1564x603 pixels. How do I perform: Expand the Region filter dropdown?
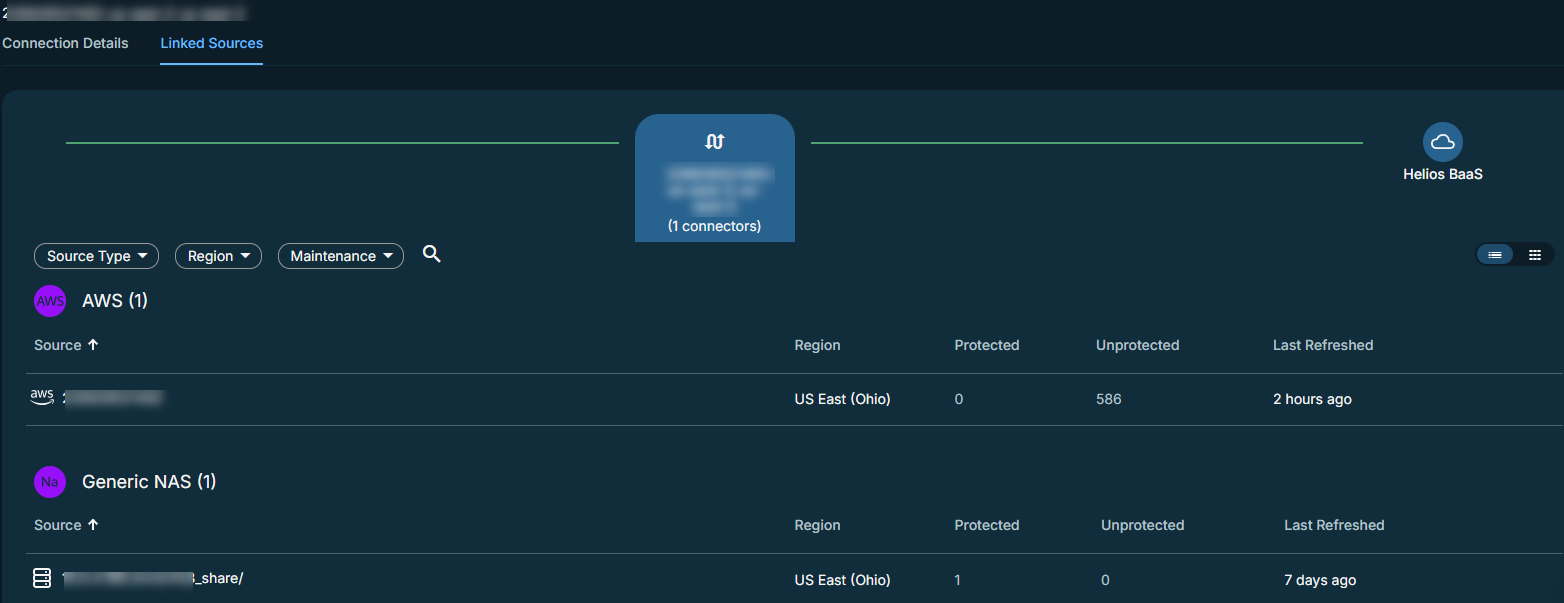click(x=218, y=256)
